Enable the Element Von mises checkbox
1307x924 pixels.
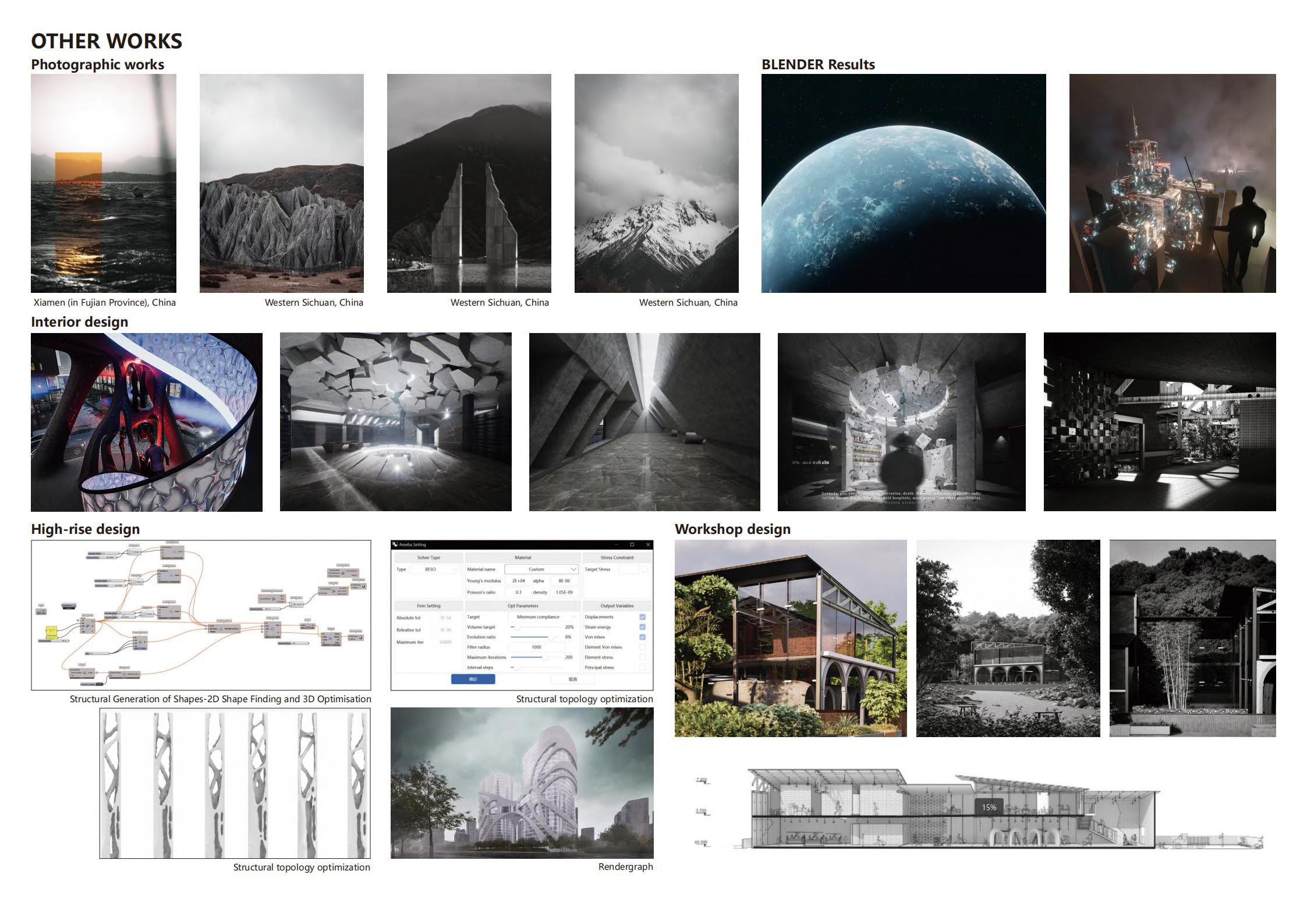click(x=642, y=647)
